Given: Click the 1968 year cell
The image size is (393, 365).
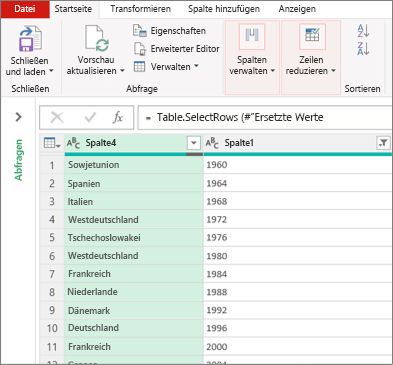Looking at the screenshot, I should point(298,201).
